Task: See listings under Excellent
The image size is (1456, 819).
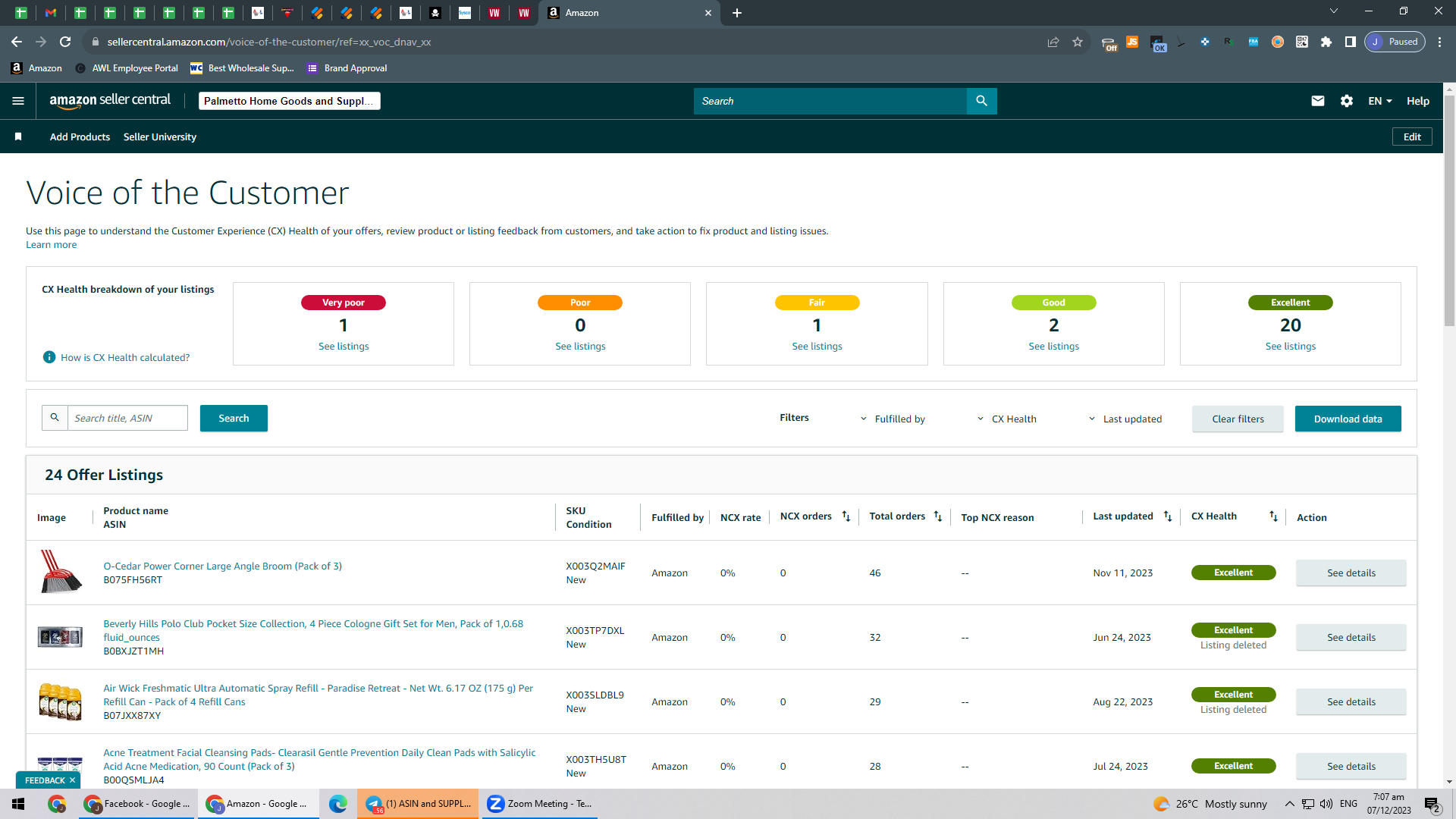Action: 1290,346
